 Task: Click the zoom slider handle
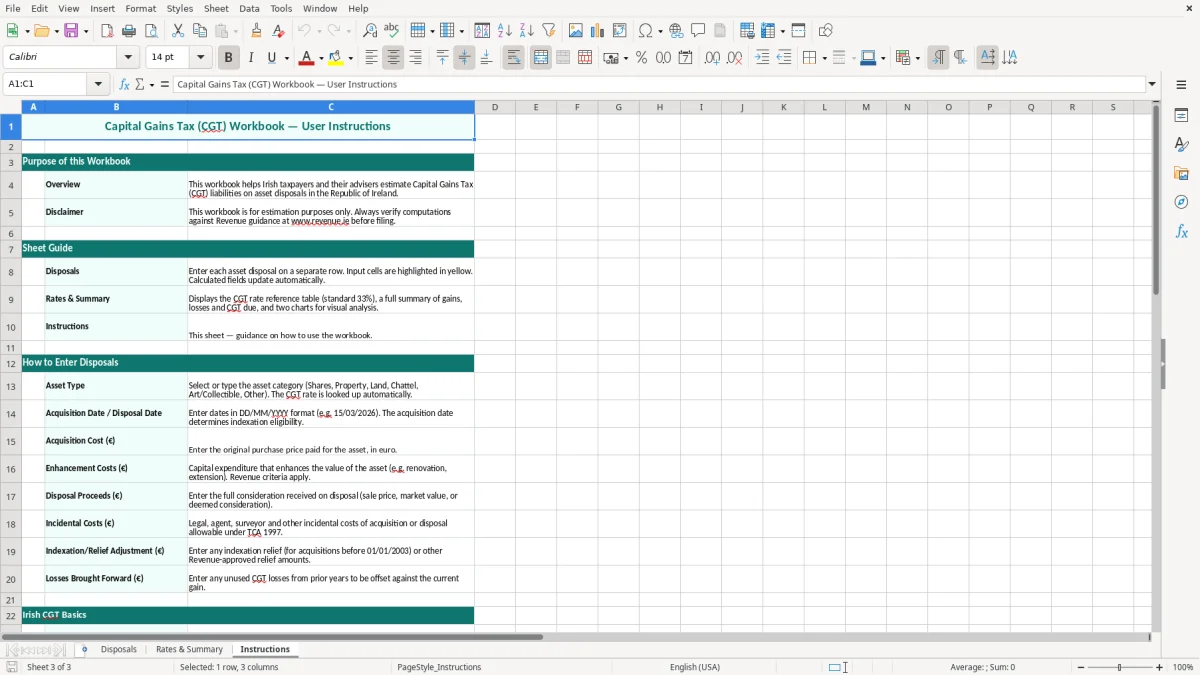[x=1119, y=667]
